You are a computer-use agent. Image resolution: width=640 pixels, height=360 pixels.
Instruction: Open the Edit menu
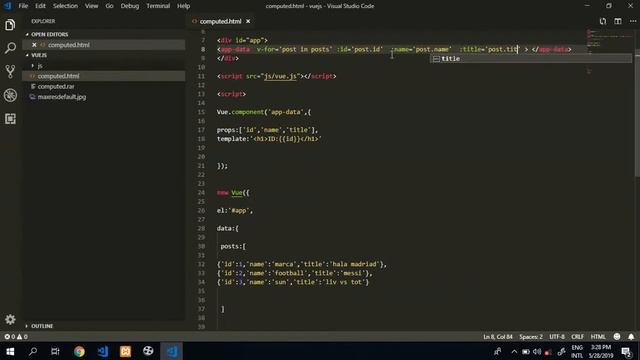[40, 6]
